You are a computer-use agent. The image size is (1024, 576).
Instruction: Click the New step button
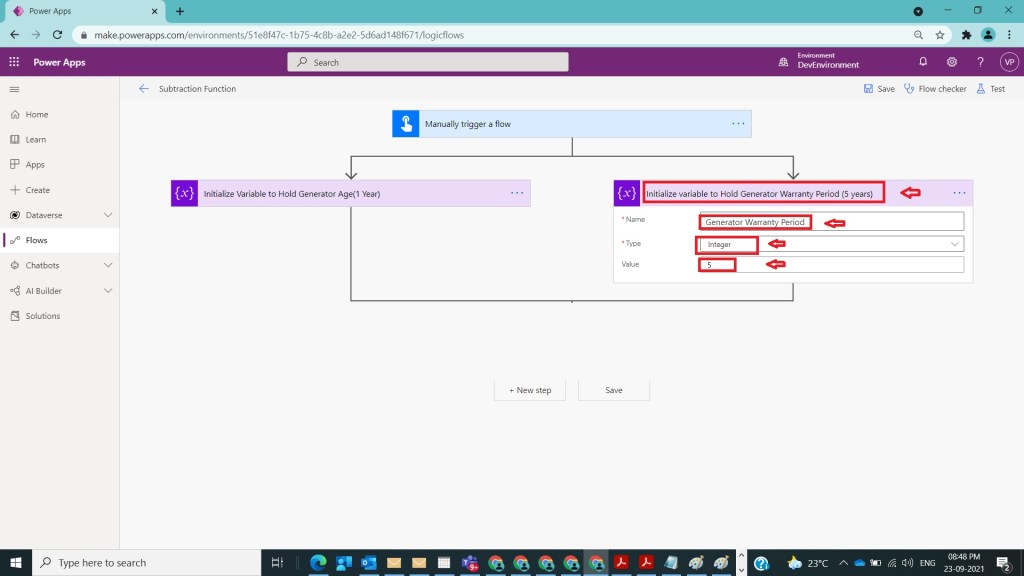529,390
